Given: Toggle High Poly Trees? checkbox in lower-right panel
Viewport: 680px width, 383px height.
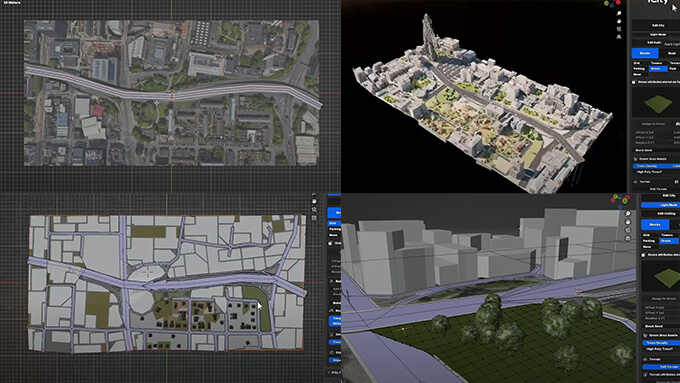Looking at the screenshot, I should pos(660,349).
